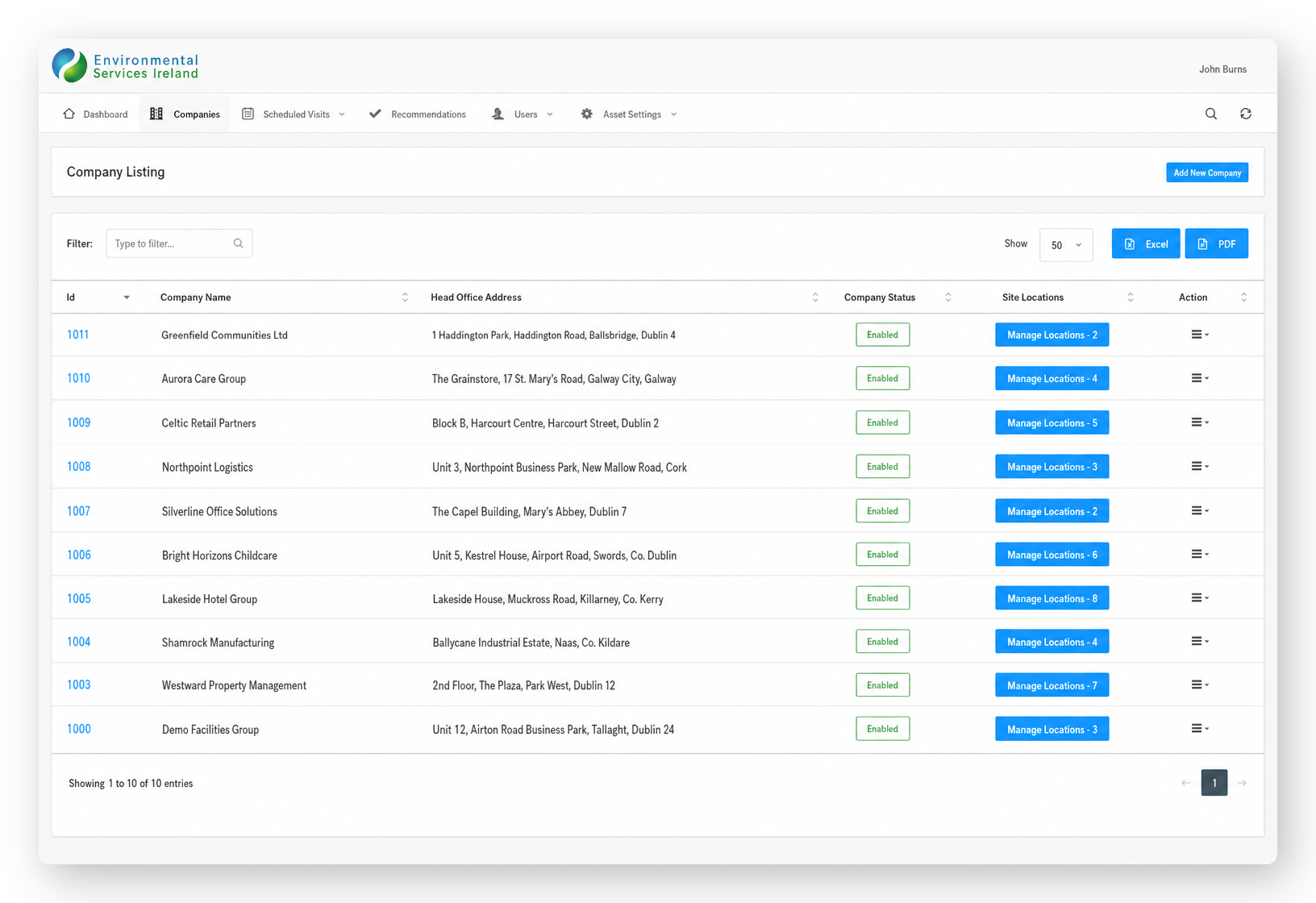The image size is (1316, 903).
Task: Open action menu for Bright Horizons Childcare
Action: 1200,555
